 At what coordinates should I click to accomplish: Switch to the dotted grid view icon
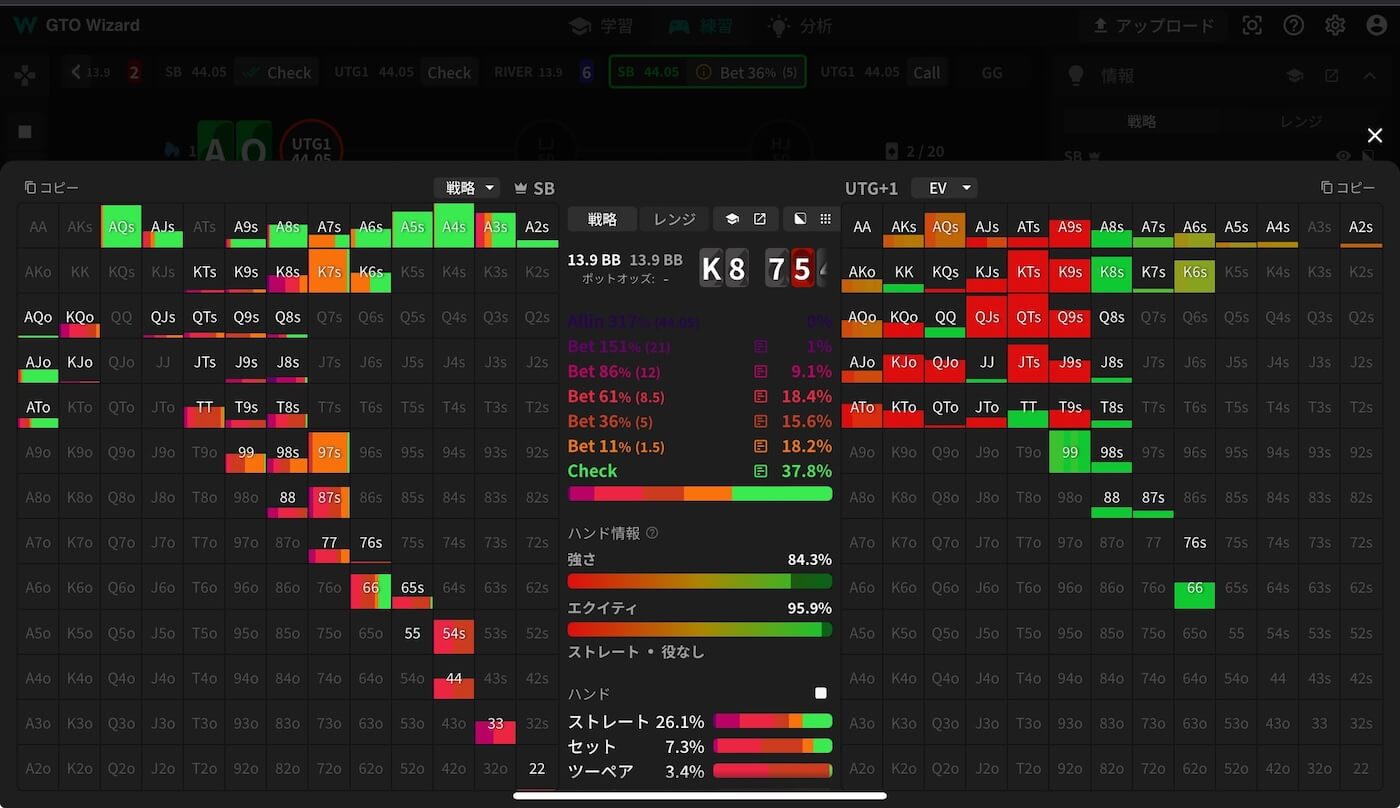pos(826,219)
